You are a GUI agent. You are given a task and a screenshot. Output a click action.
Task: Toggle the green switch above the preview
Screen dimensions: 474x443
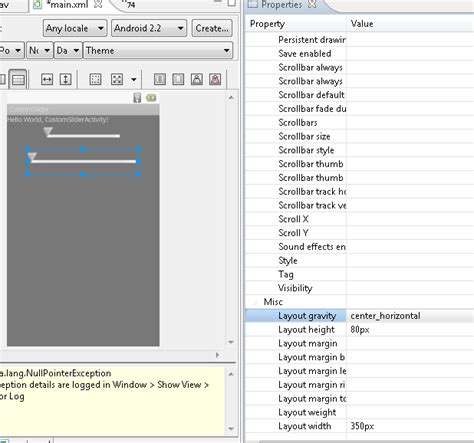coord(151,98)
